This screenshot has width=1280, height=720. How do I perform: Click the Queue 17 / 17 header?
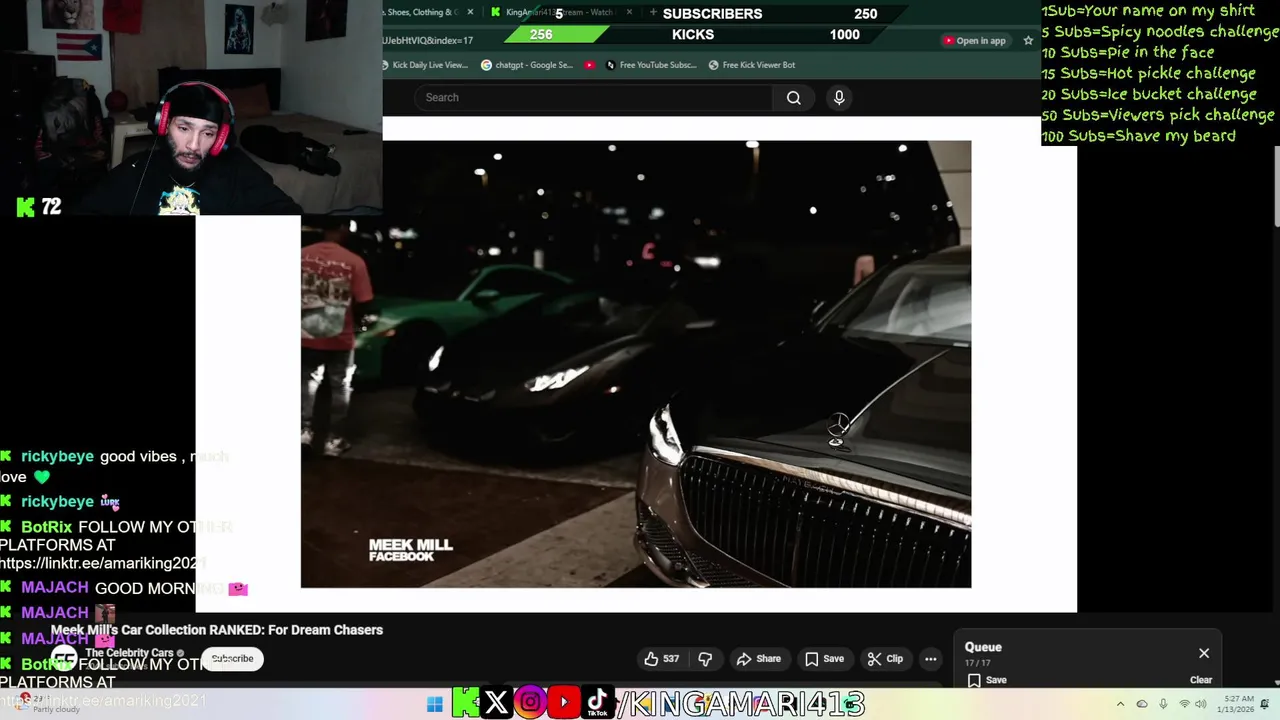tap(983, 654)
